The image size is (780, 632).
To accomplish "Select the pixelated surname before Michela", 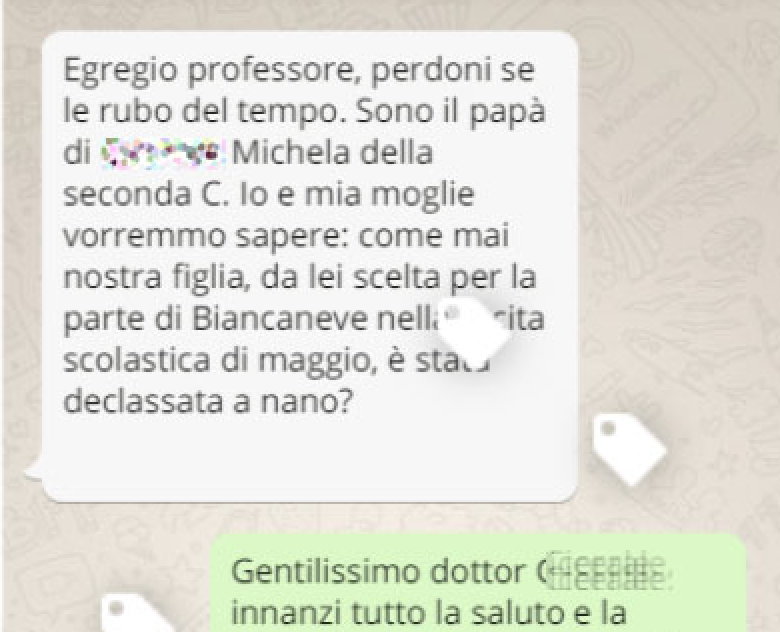I will 160,153.
